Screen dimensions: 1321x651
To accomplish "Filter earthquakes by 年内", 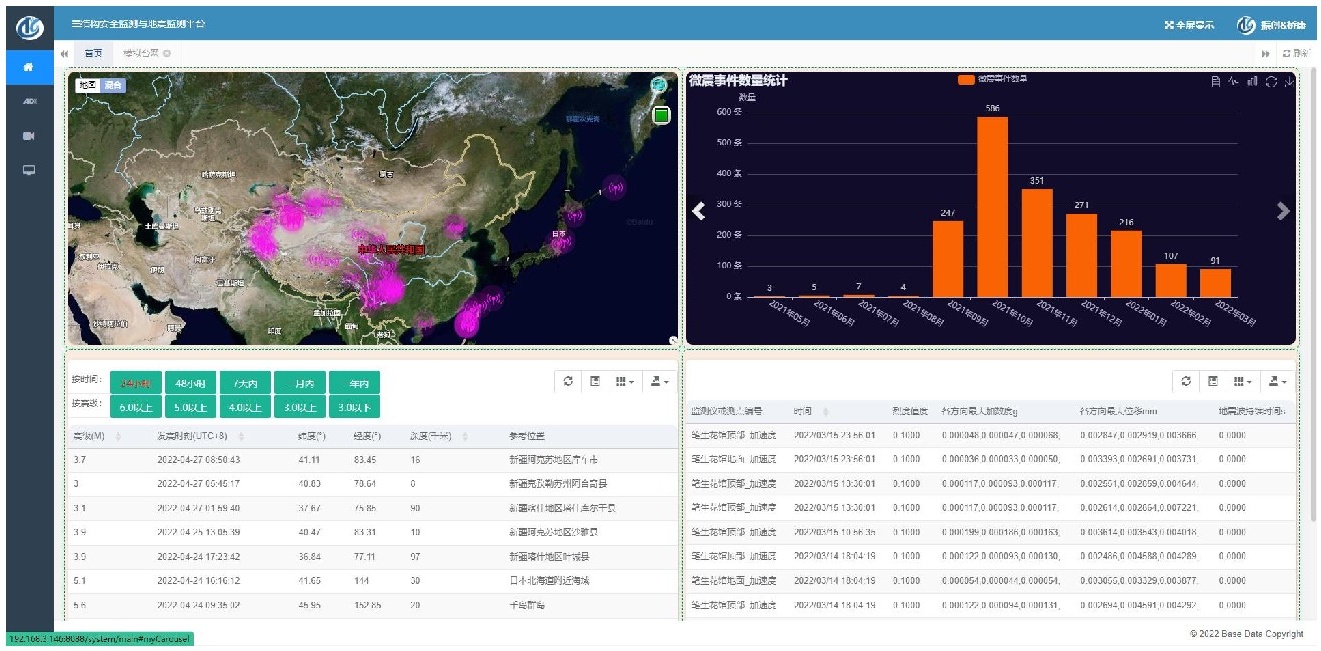I will pos(355,383).
